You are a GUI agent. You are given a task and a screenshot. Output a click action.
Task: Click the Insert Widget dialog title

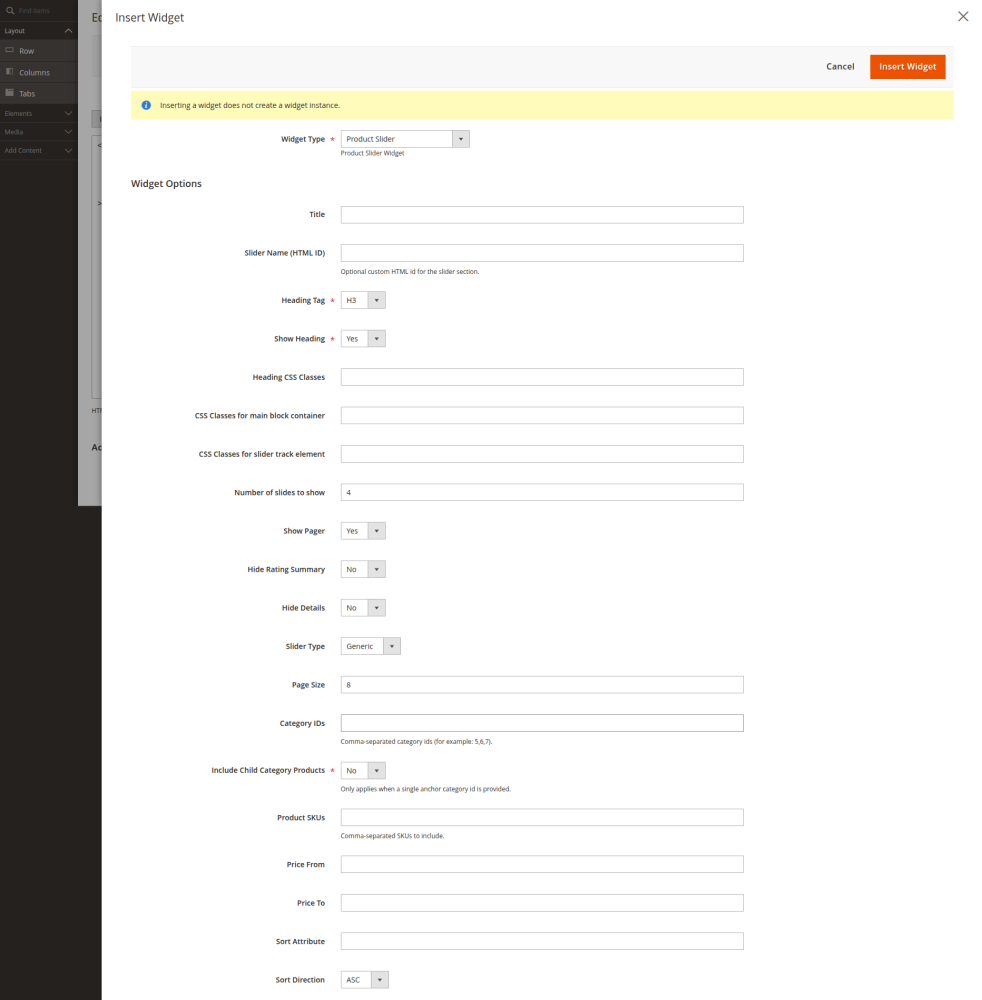(149, 18)
